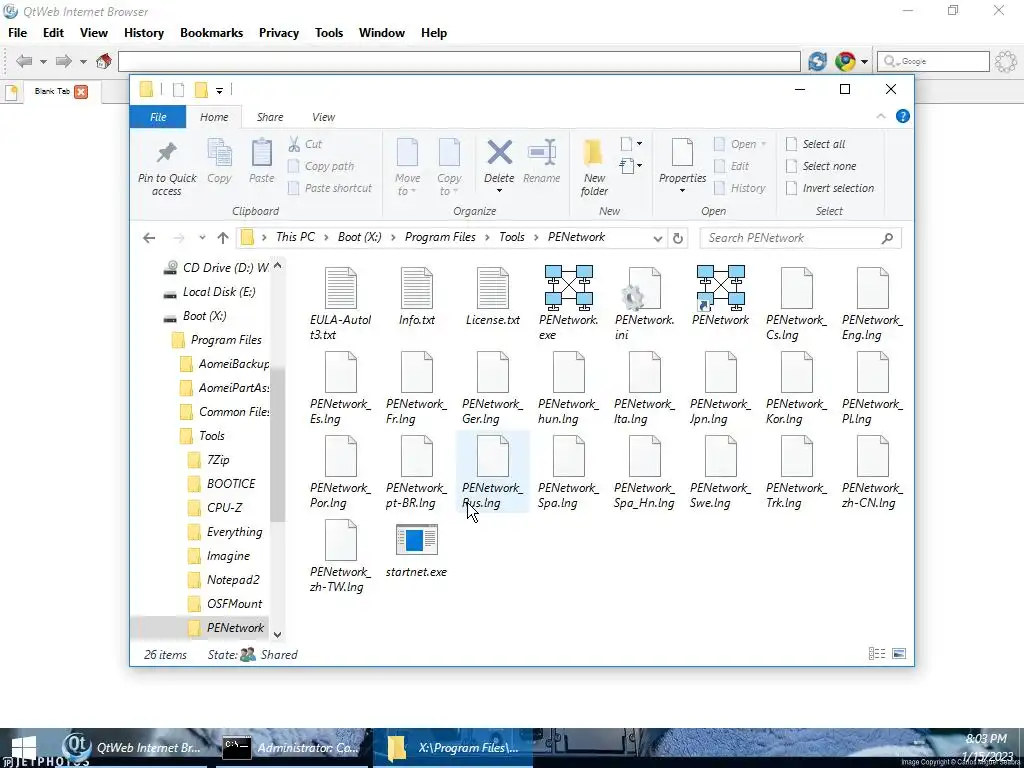
Task: Close the Blank Tab in QtWeb
Action: (81, 91)
